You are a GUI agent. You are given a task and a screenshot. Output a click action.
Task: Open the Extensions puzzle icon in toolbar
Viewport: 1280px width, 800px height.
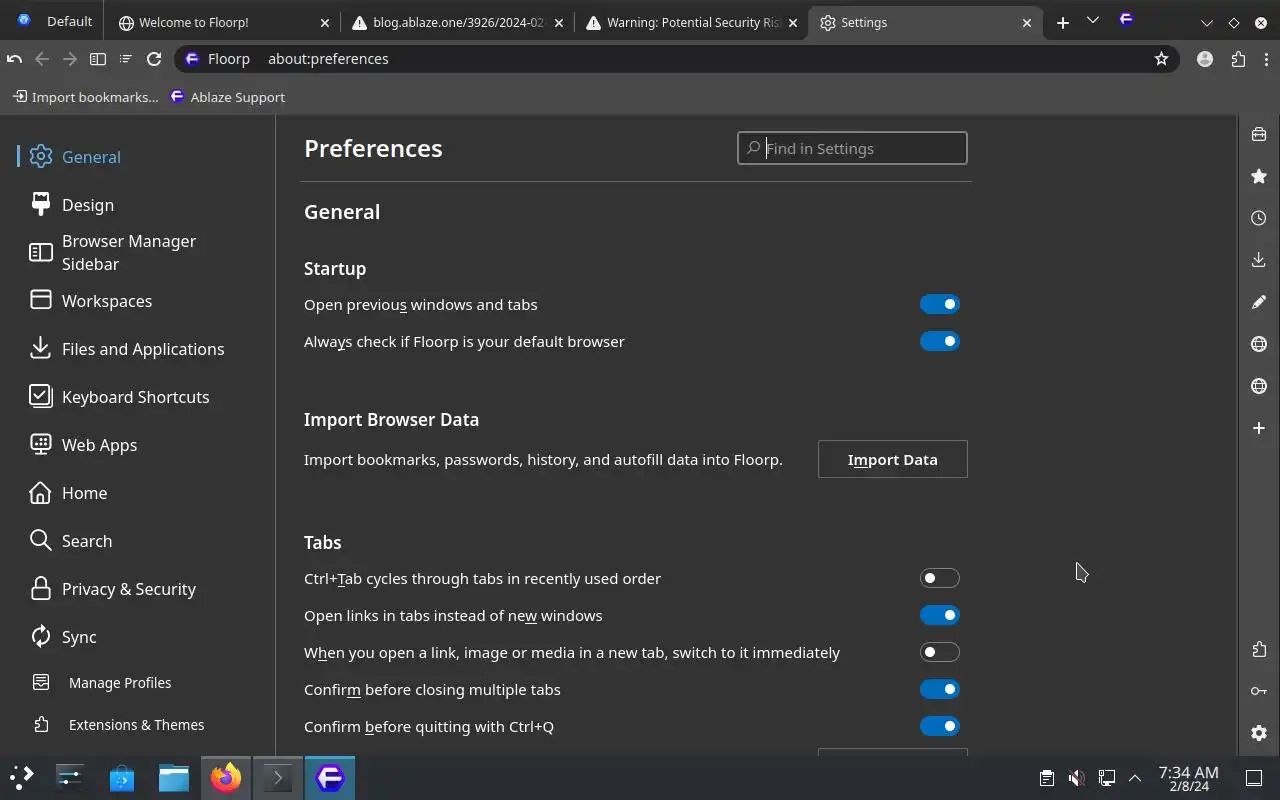coord(1239,59)
